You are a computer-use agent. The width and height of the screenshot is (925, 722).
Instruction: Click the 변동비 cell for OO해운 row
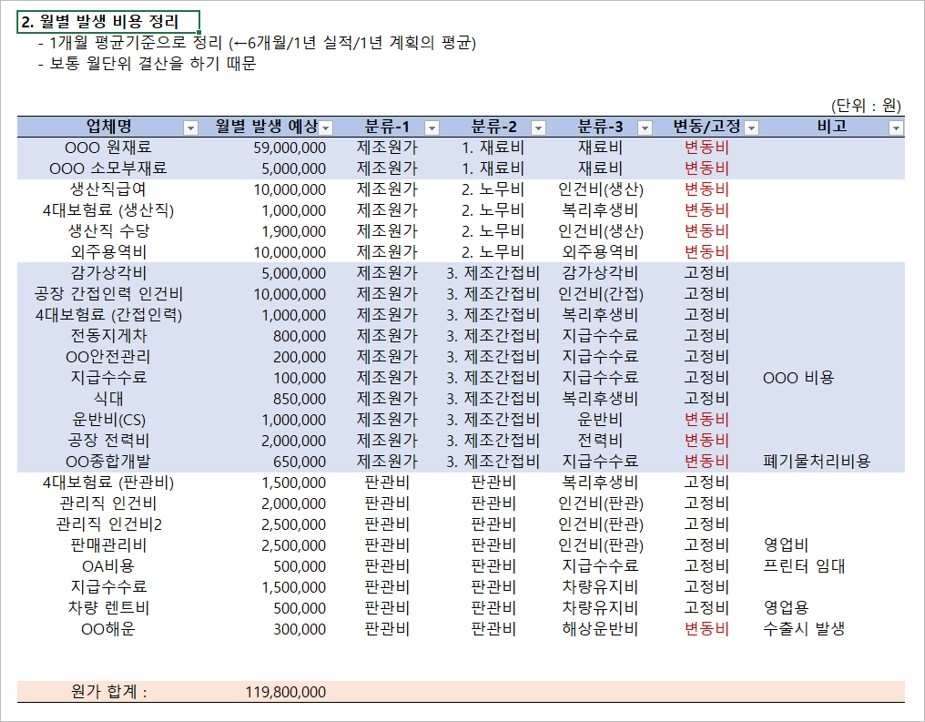click(x=707, y=629)
